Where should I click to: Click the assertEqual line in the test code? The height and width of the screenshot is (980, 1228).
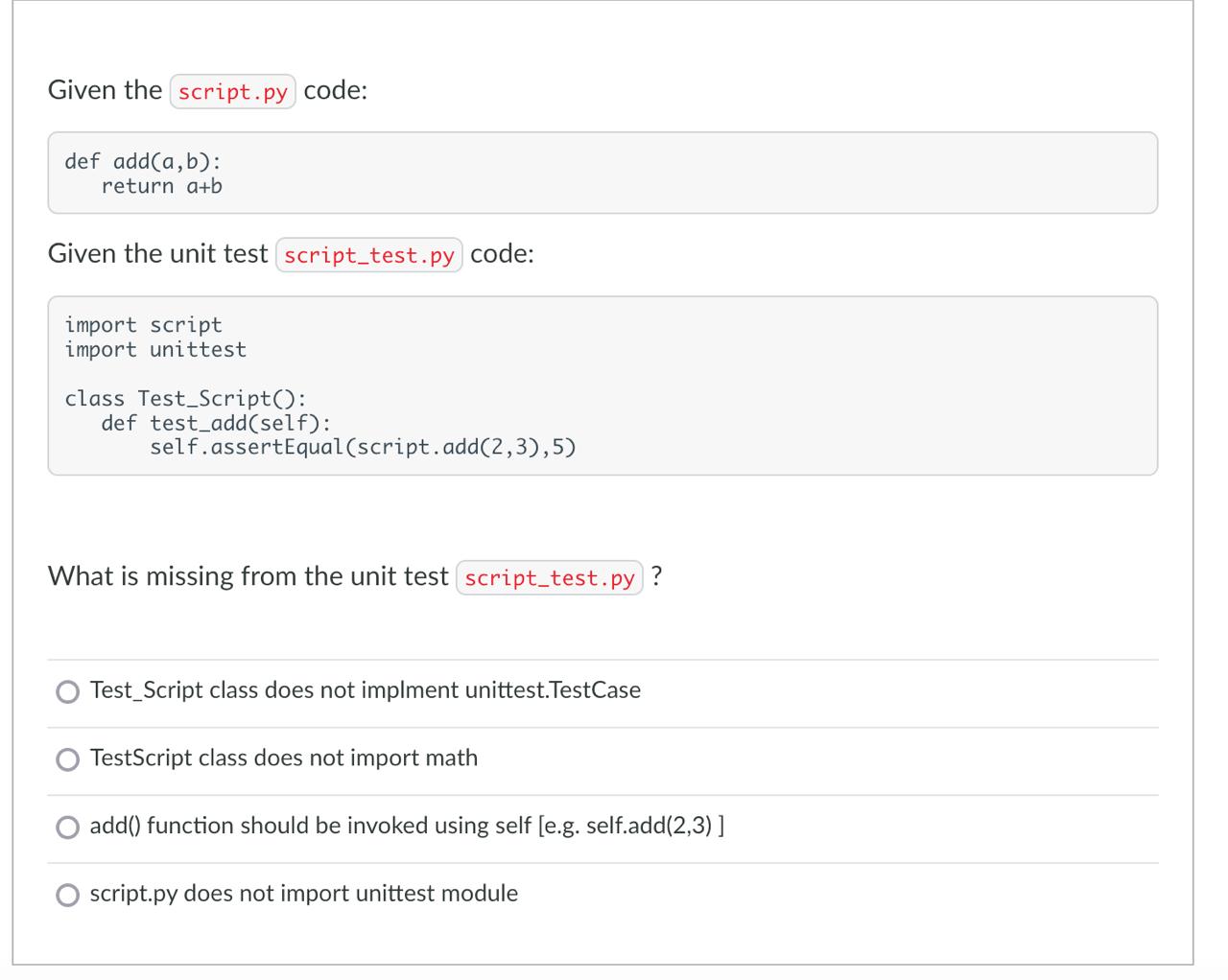[x=363, y=446]
